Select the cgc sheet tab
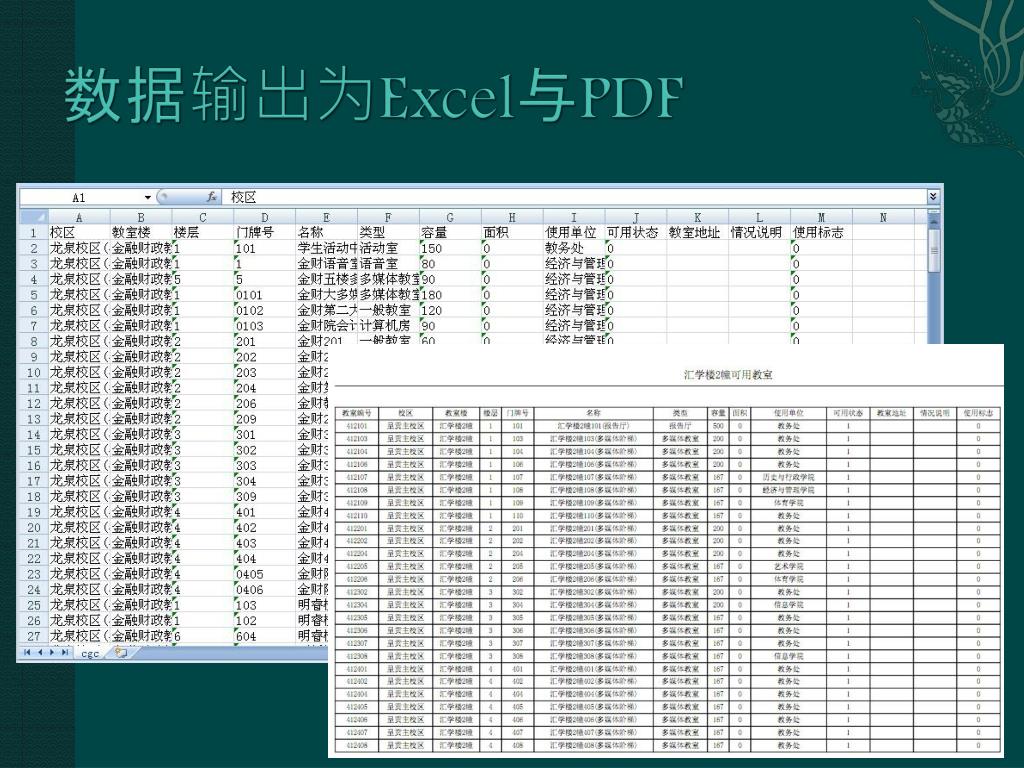Image resolution: width=1024 pixels, height=768 pixels. tap(90, 652)
